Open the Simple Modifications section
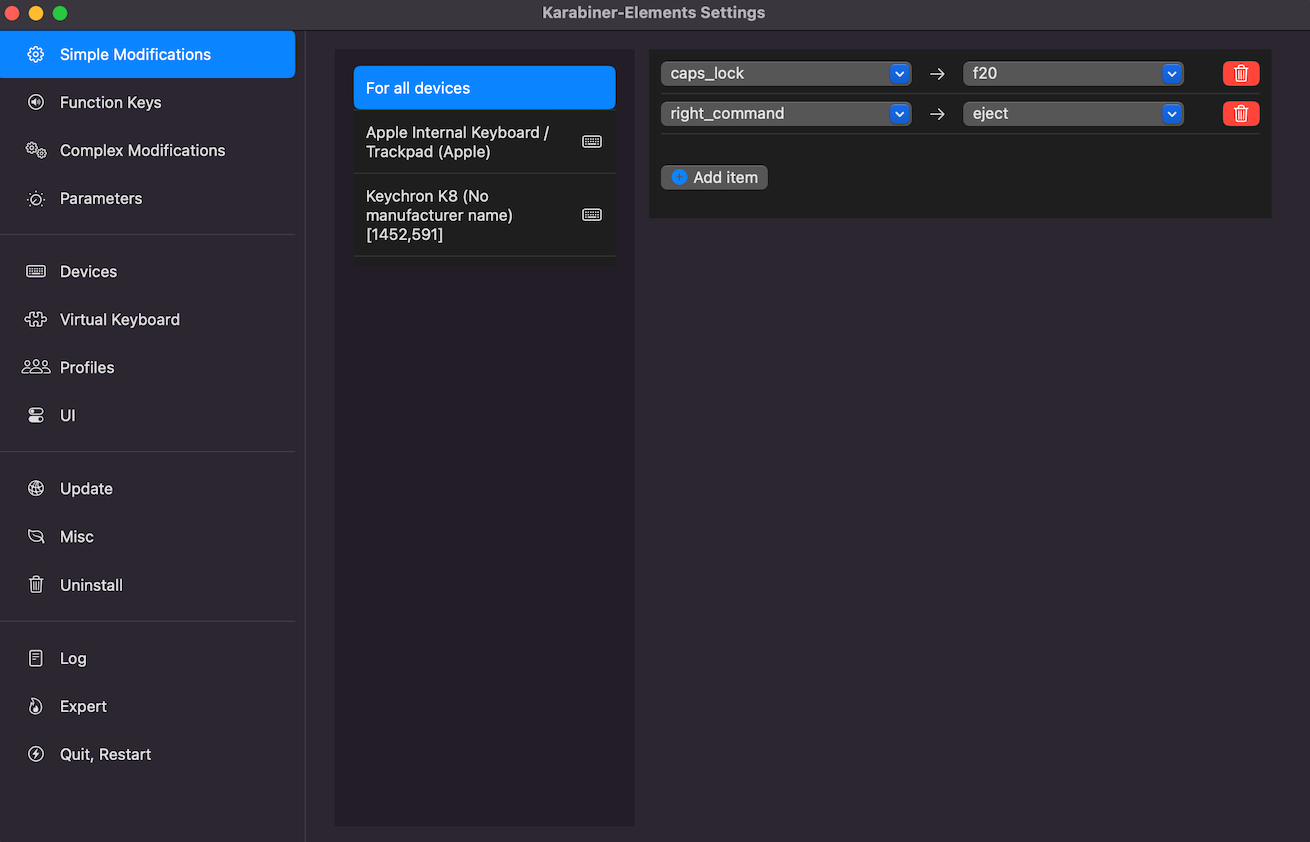 pyautogui.click(x=147, y=54)
